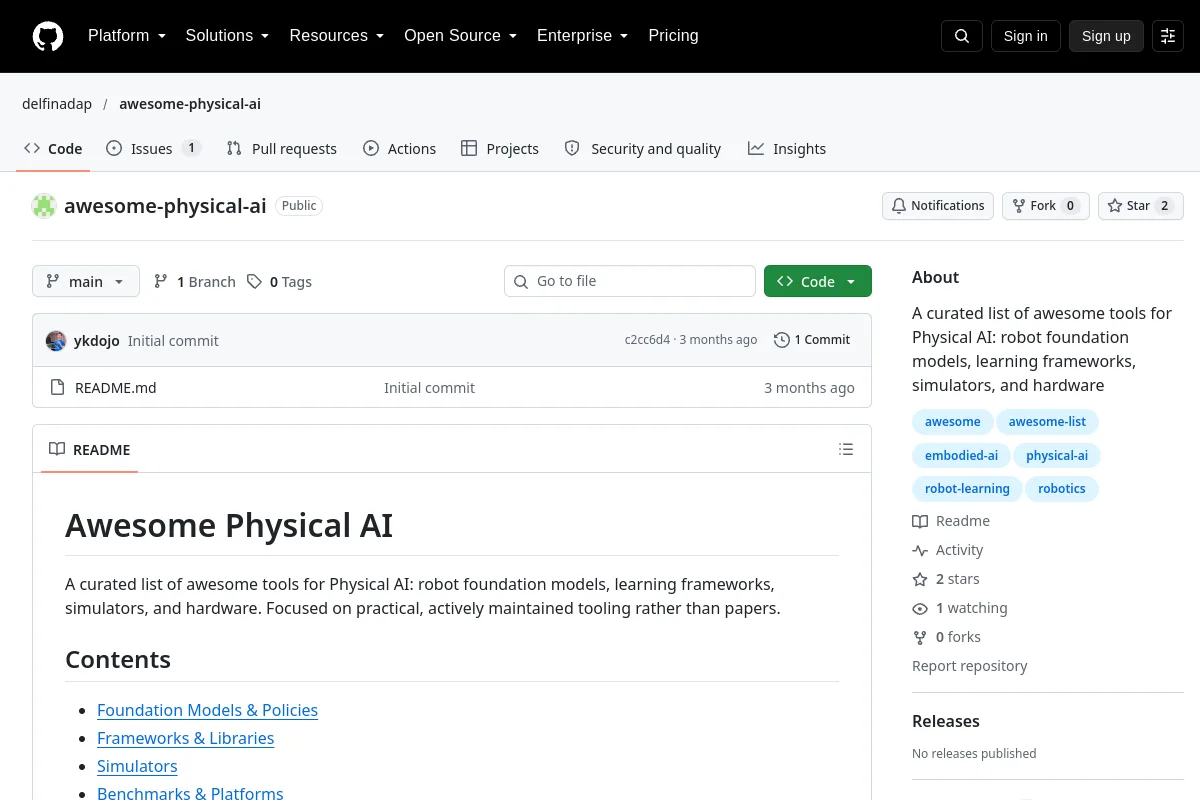1200x800 pixels.
Task: View the 0 forks link
Action: [947, 637]
